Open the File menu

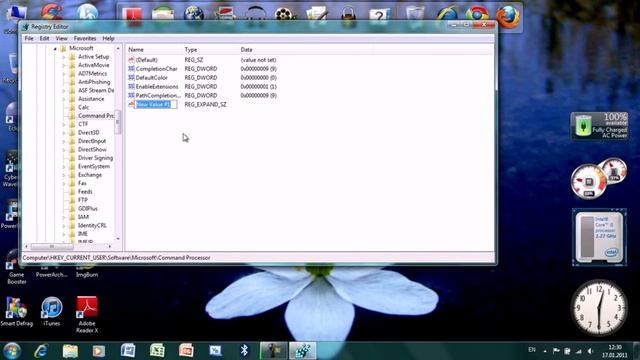[x=29, y=38]
